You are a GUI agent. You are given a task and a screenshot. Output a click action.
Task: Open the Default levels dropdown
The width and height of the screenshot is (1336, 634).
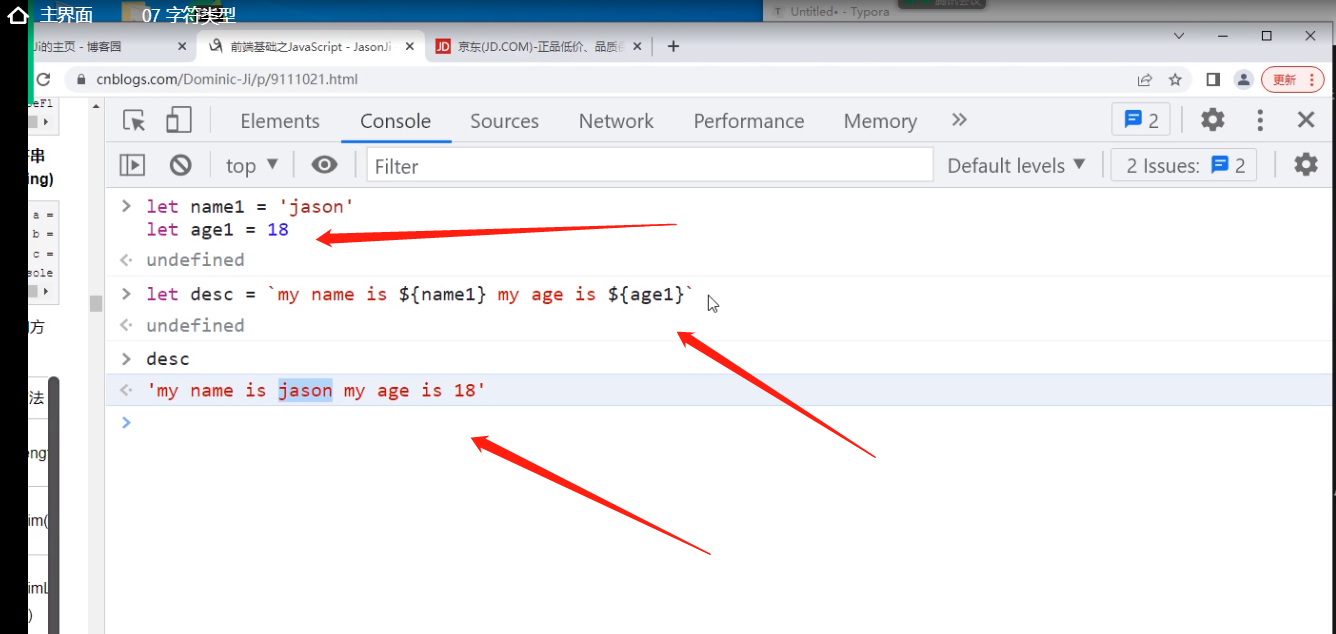[1016, 165]
